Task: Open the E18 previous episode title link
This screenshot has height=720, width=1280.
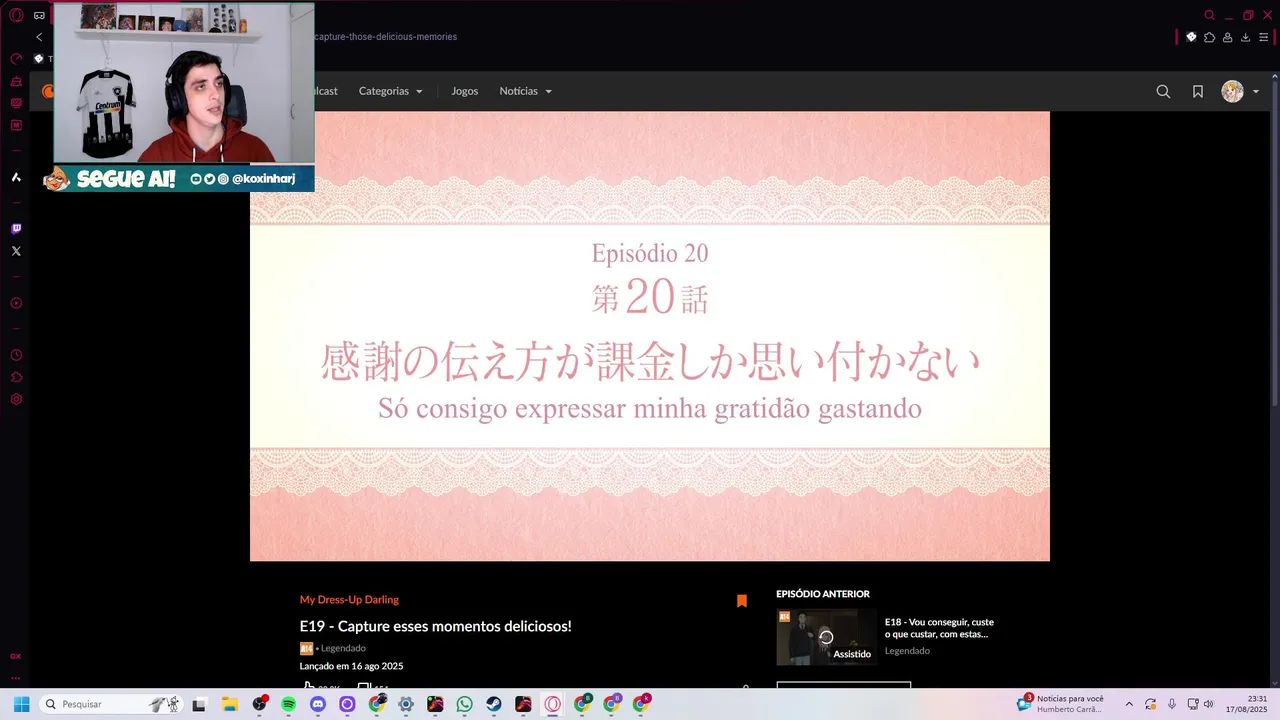Action: [x=939, y=628]
